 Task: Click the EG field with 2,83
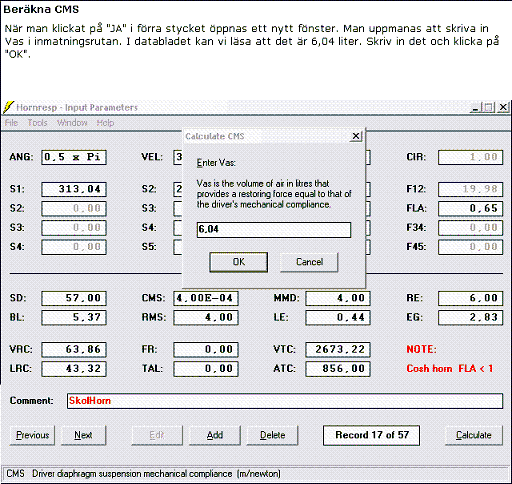(470, 317)
